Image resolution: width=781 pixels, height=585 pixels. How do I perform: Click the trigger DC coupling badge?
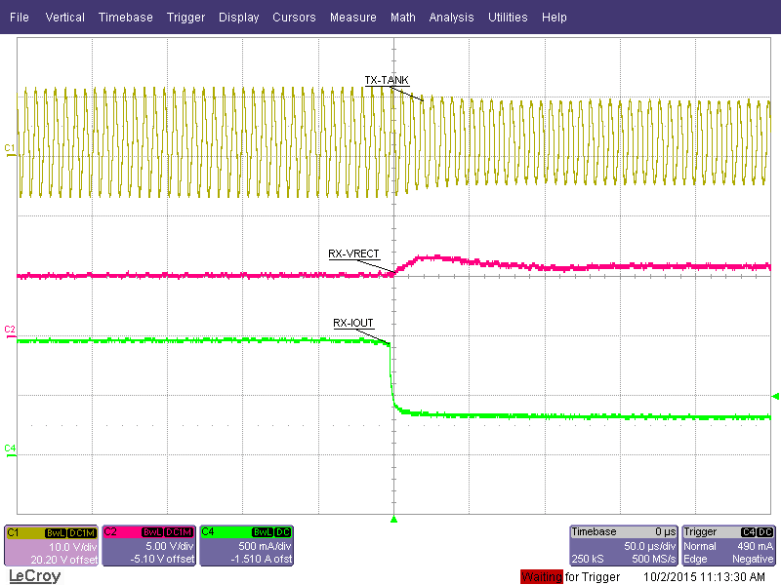(765, 532)
